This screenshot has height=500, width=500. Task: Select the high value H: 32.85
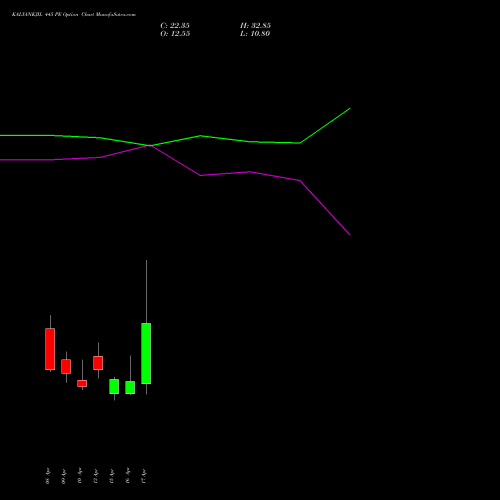255,26
